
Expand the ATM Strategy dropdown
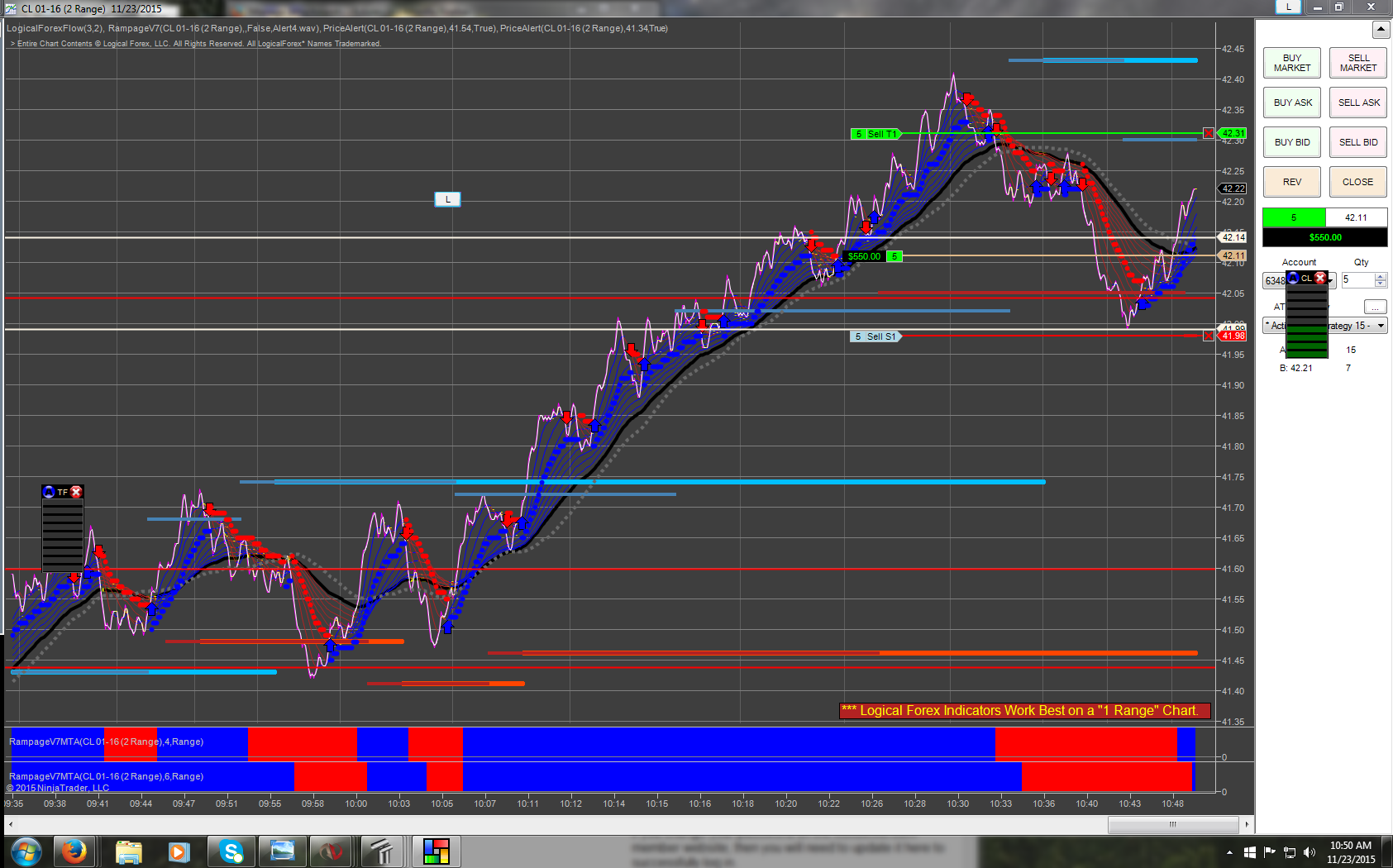(1381, 326)
